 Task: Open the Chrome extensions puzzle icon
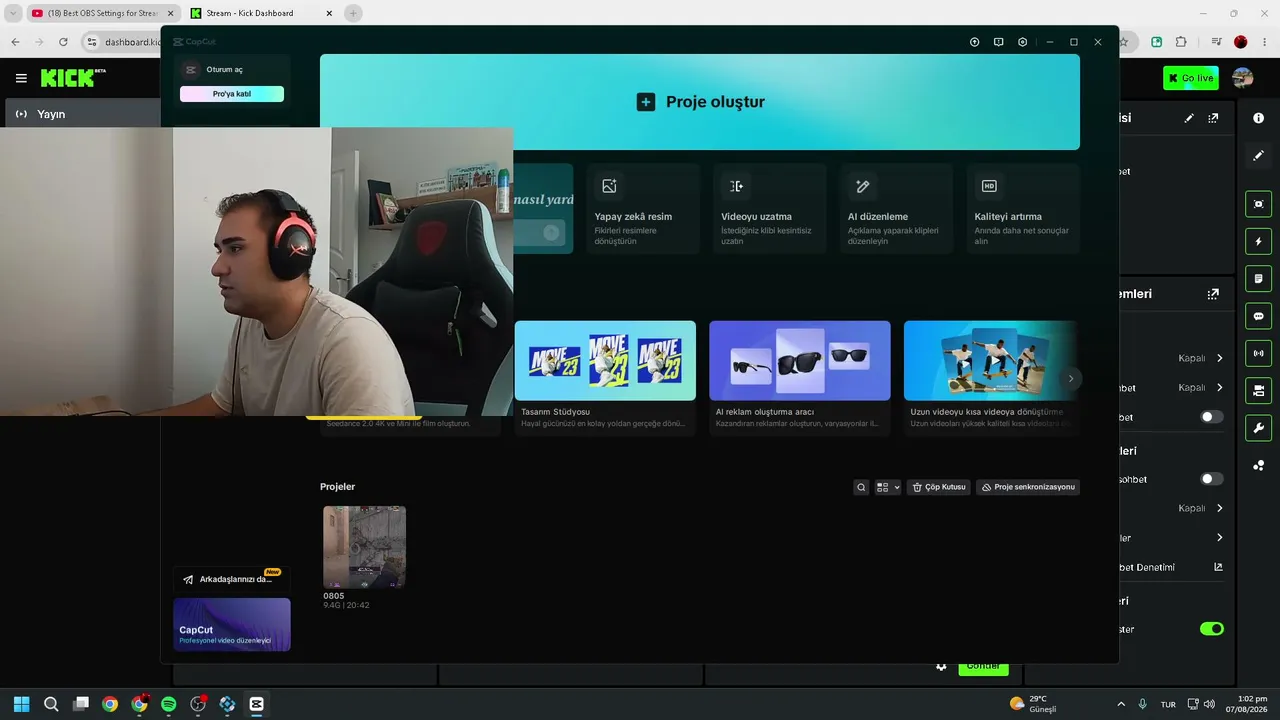1181,42
